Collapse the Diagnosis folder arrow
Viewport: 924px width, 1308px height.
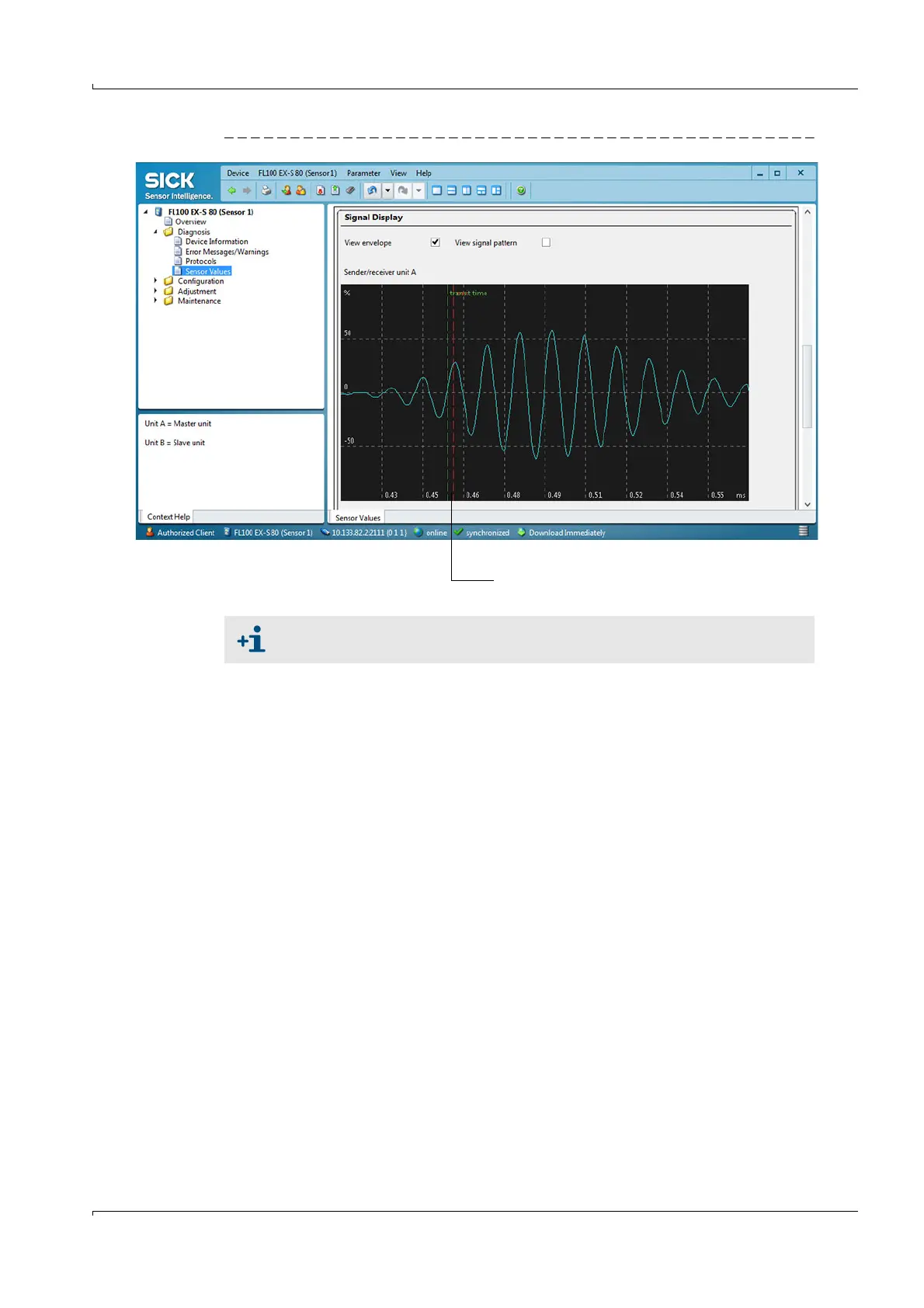pos(155,231)
